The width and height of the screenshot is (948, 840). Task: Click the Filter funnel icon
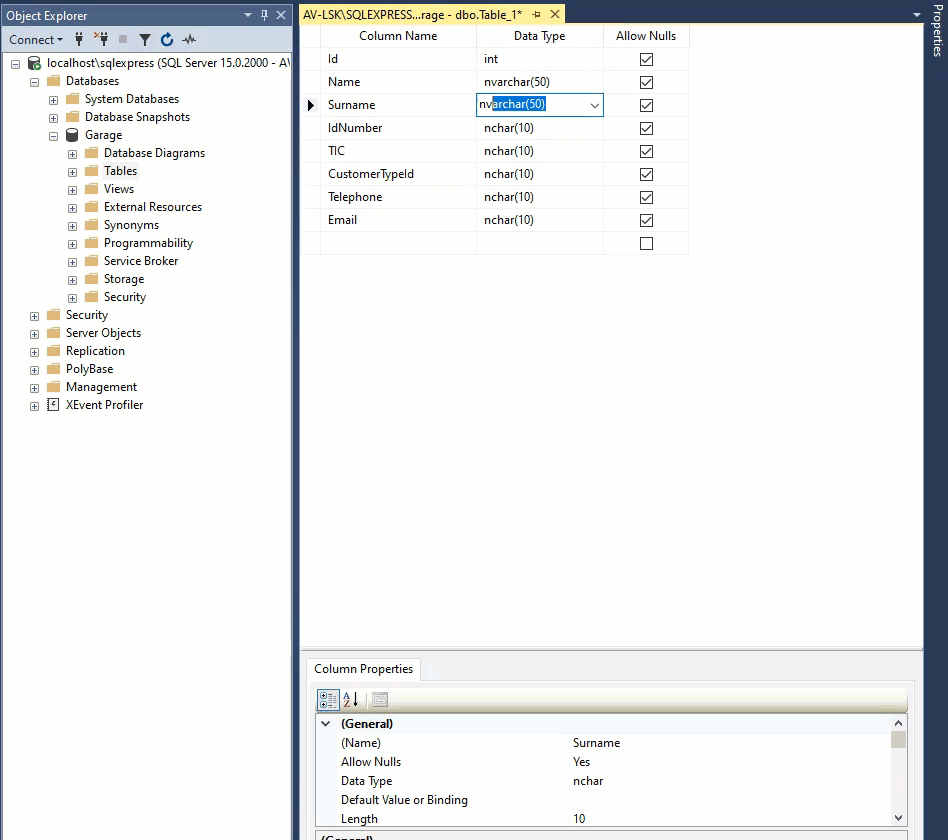point(145,39)
